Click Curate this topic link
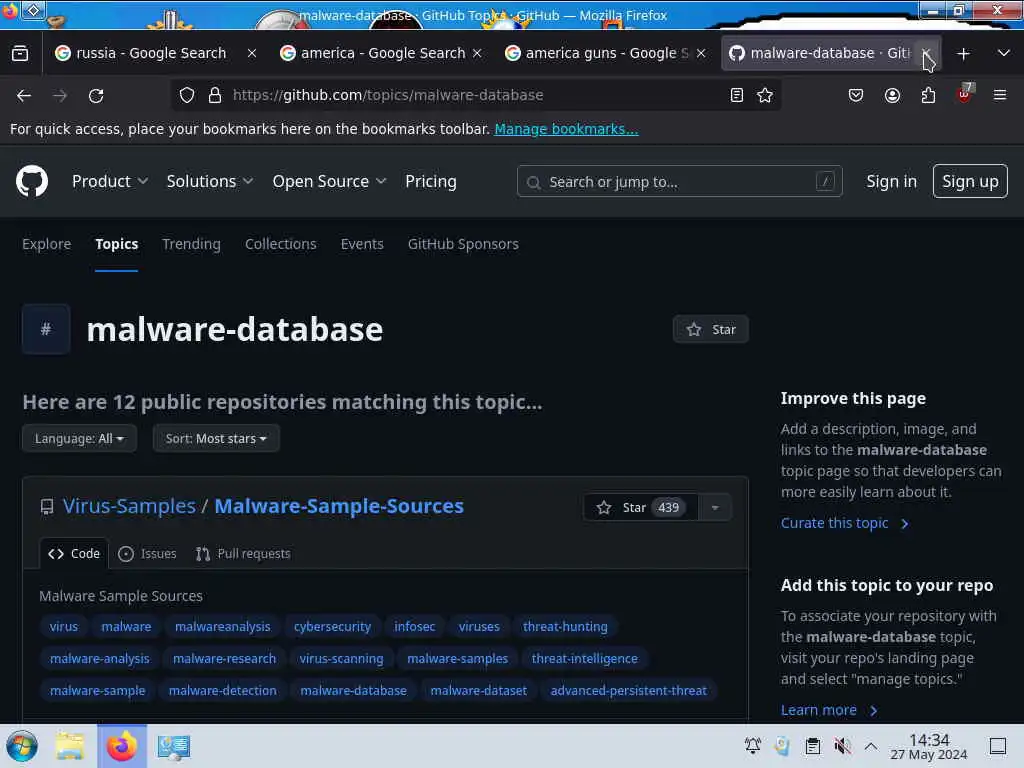The height and width of the screenshot is (768, 1024). 844,523
